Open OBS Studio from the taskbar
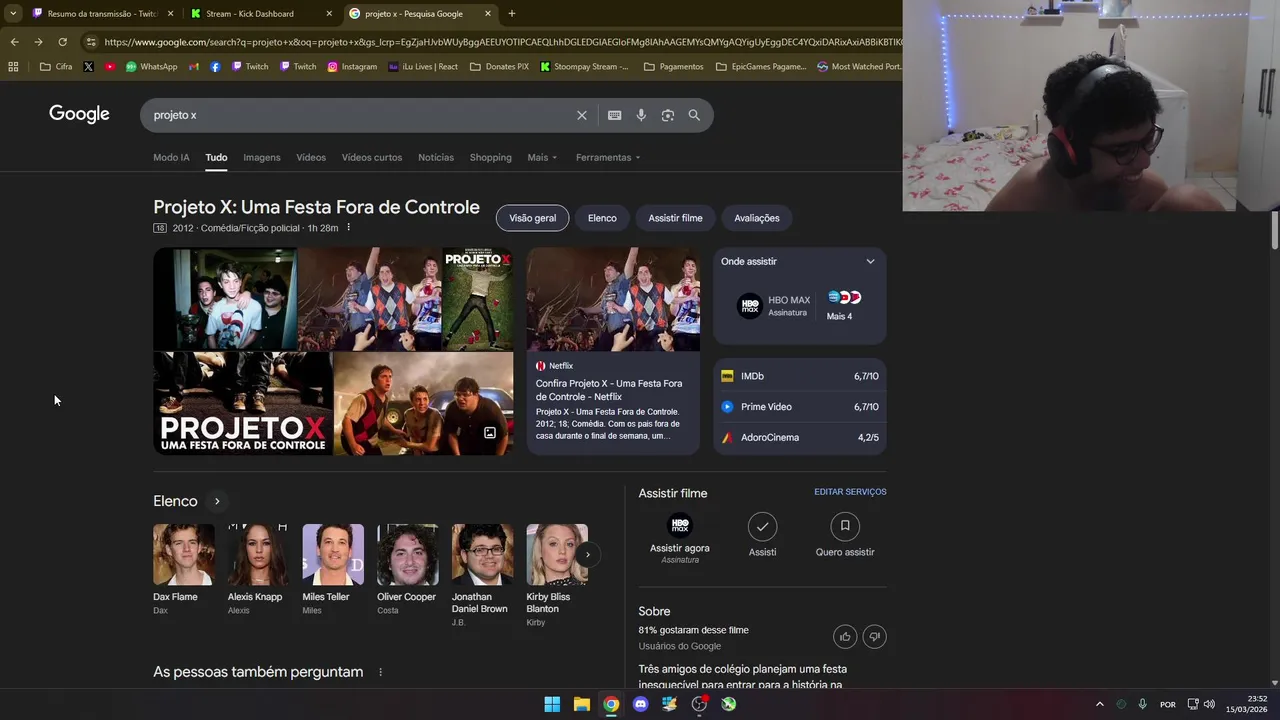Viewport: 1280px width, 720px height. point(699,704)
